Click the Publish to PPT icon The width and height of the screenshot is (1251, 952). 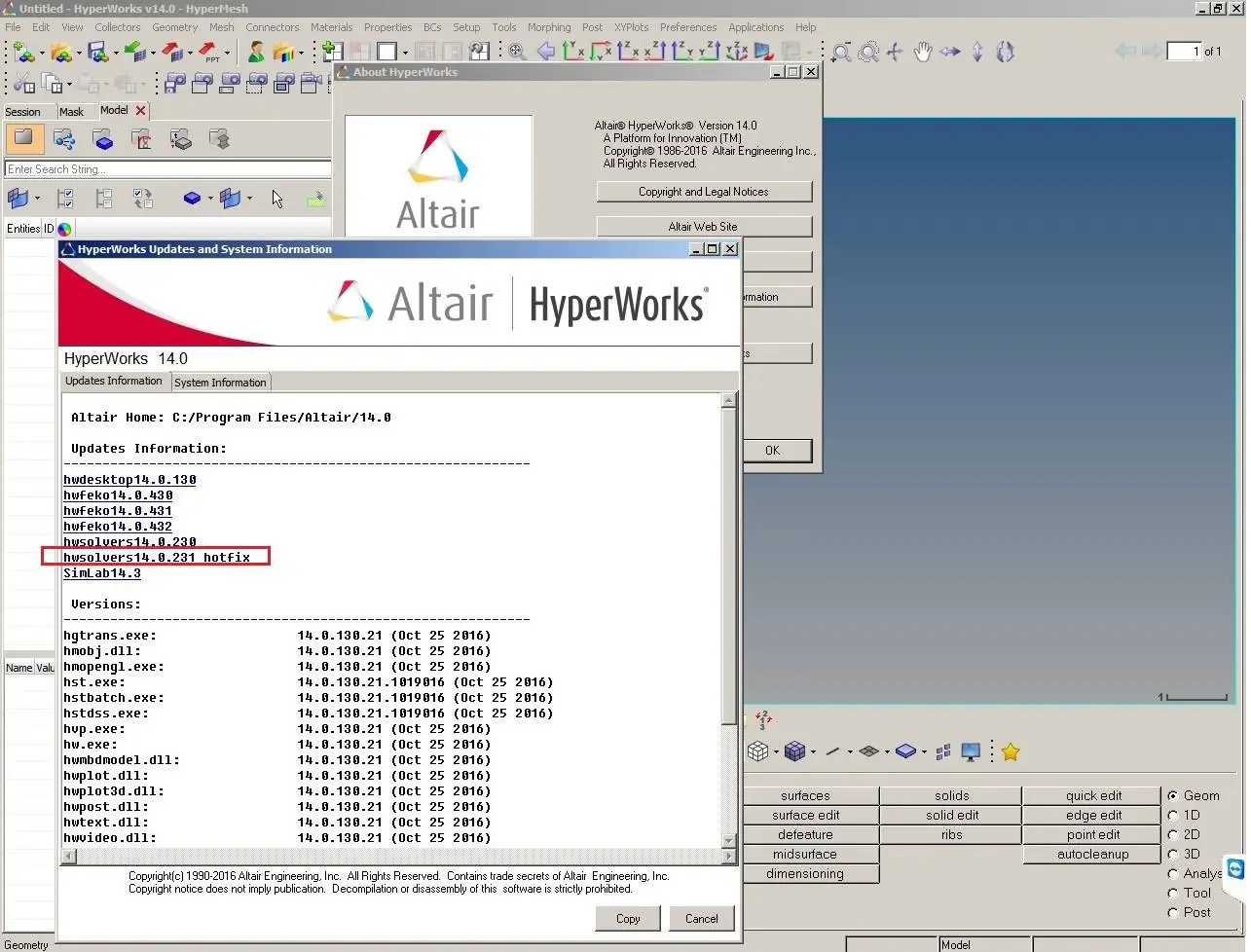pyautogui.click(x=209, y=51)
